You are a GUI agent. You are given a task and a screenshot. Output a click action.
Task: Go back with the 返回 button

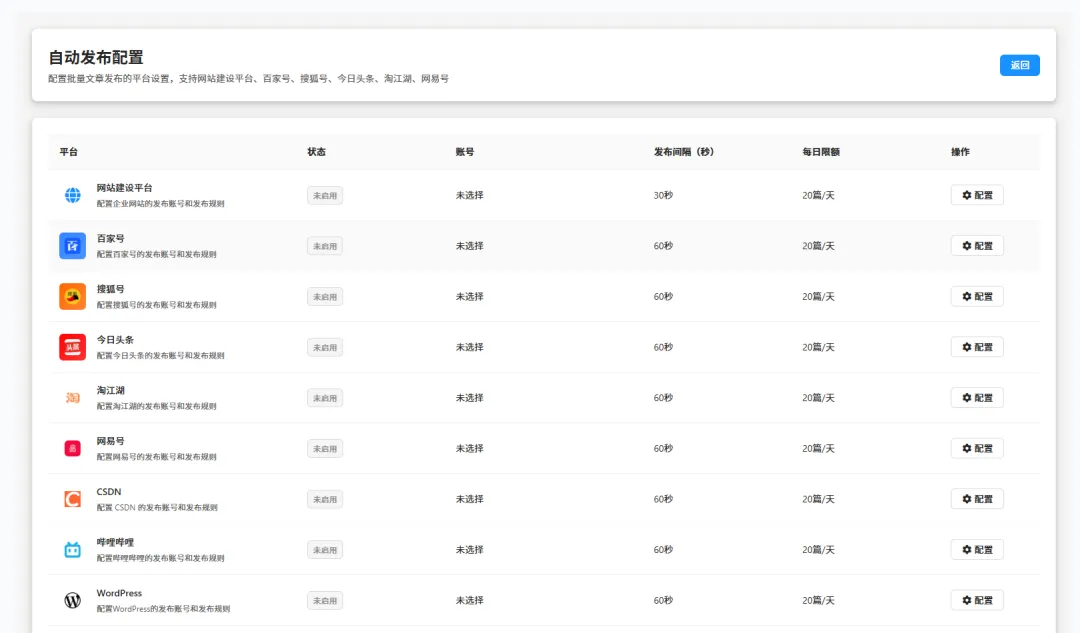click(1019, 65)
